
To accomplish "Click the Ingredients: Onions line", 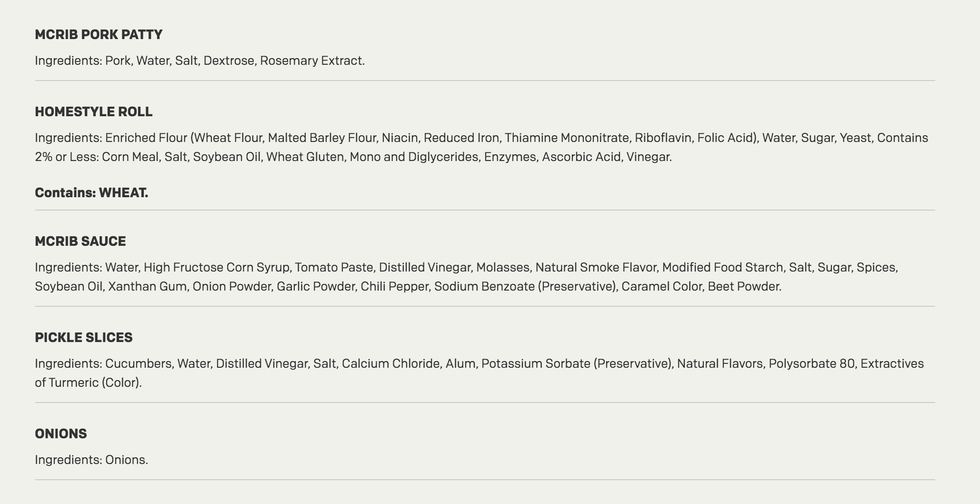I will click(92, 460).
